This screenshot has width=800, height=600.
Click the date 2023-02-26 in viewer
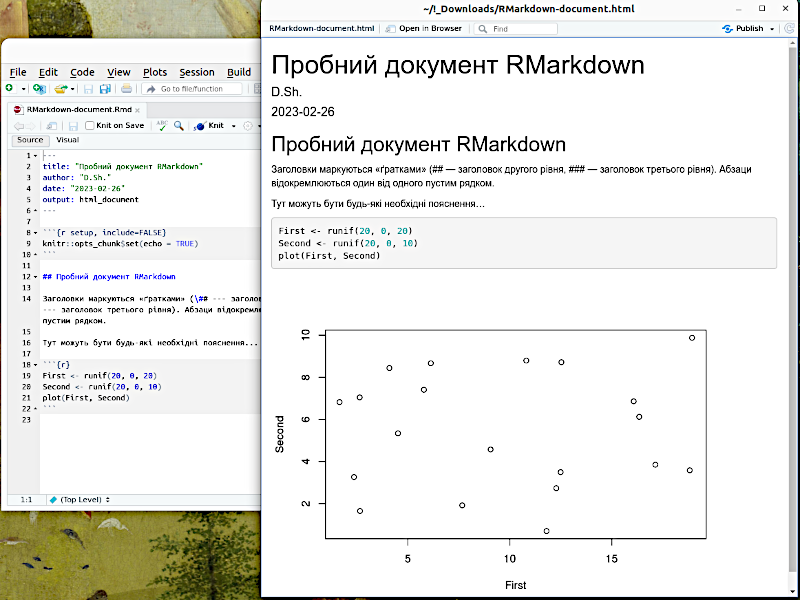click(303, 112)
